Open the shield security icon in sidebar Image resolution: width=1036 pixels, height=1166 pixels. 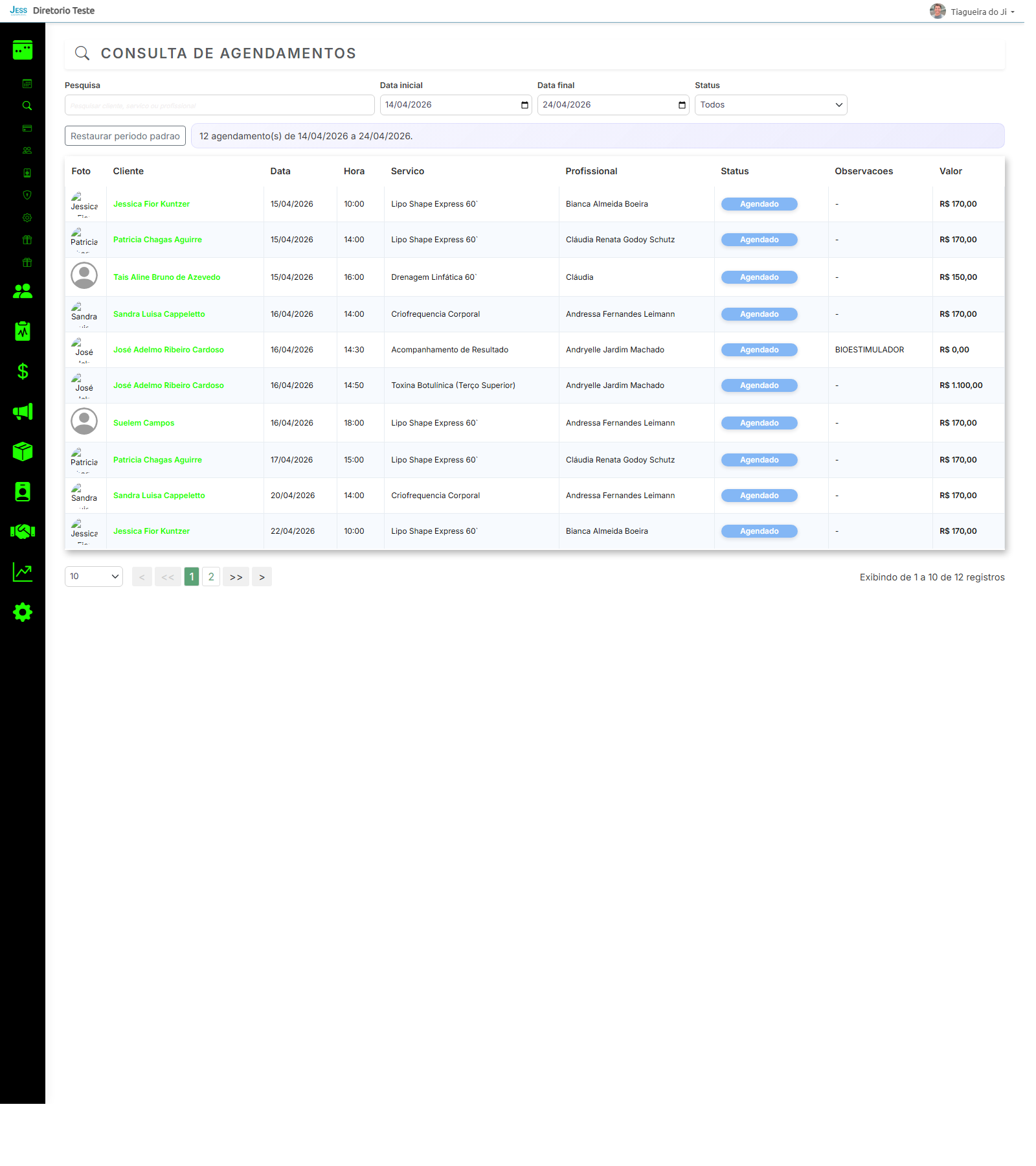coord(27,195)
